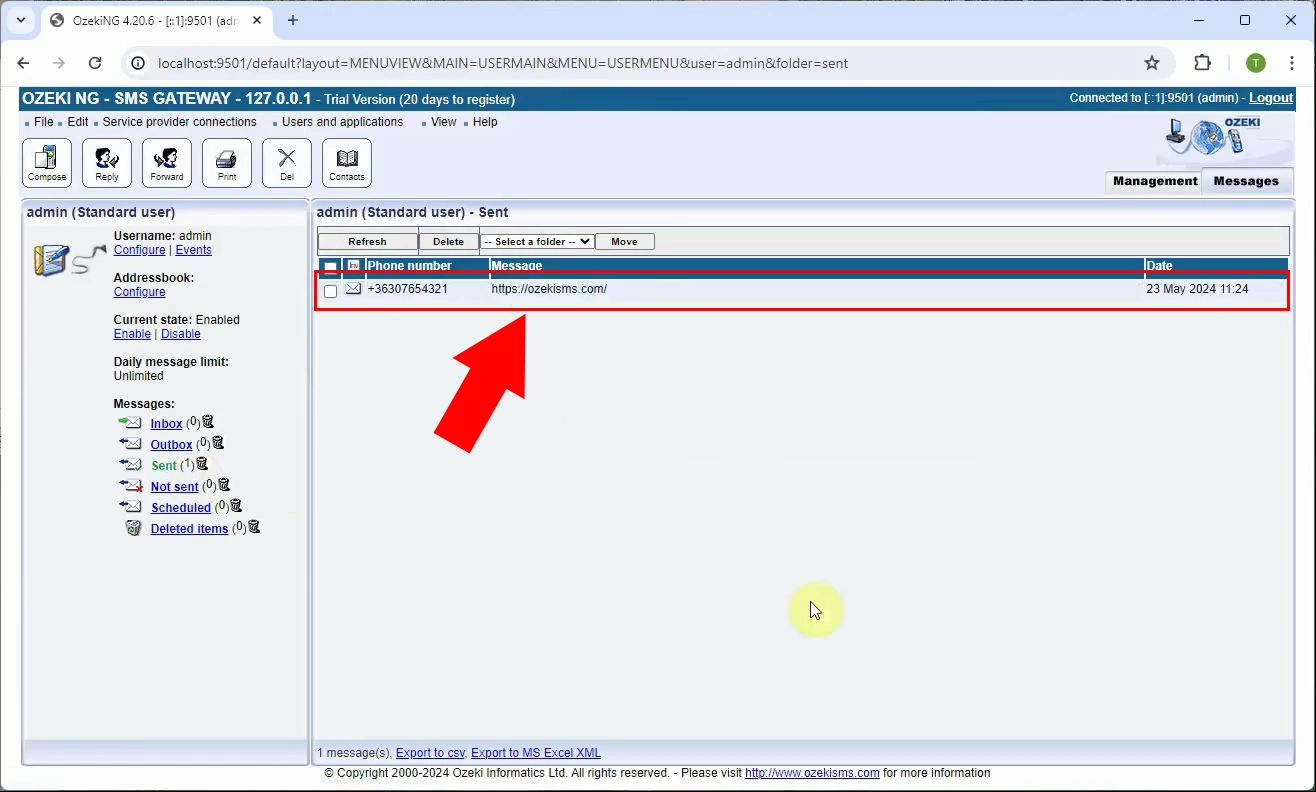Print using the Print toolbar icon
Image resolution: width=1316 pixels, height=792 pixels.
click(227, 163)
